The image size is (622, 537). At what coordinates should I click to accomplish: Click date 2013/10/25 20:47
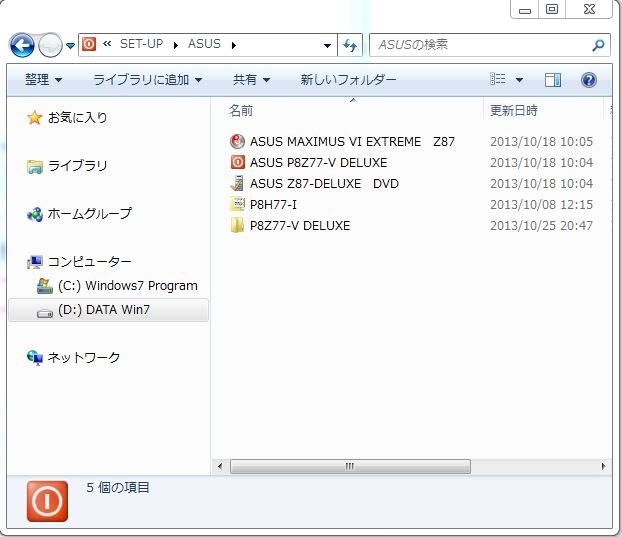click(x=541, y=226)
